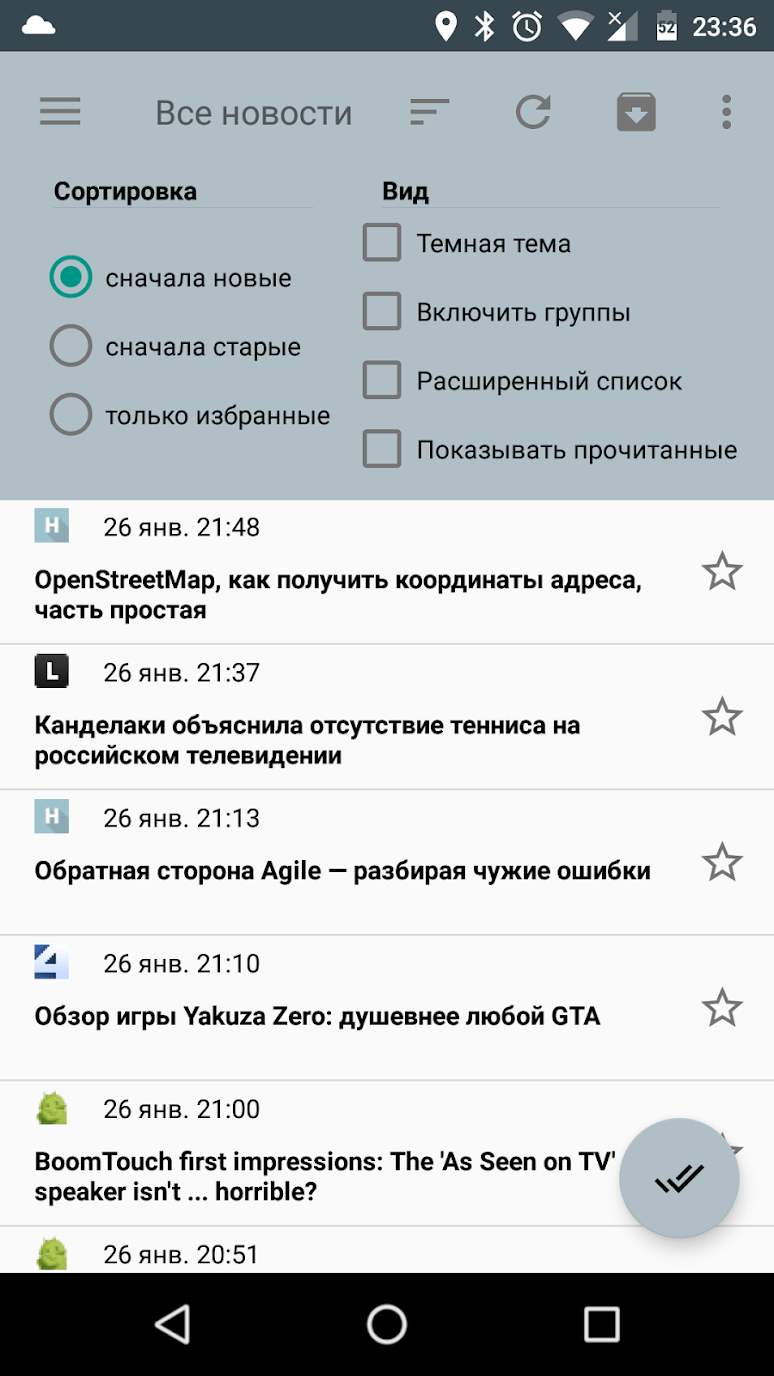Open the hamburger navigation menu
774x1376 pixels.
[60, 112]
